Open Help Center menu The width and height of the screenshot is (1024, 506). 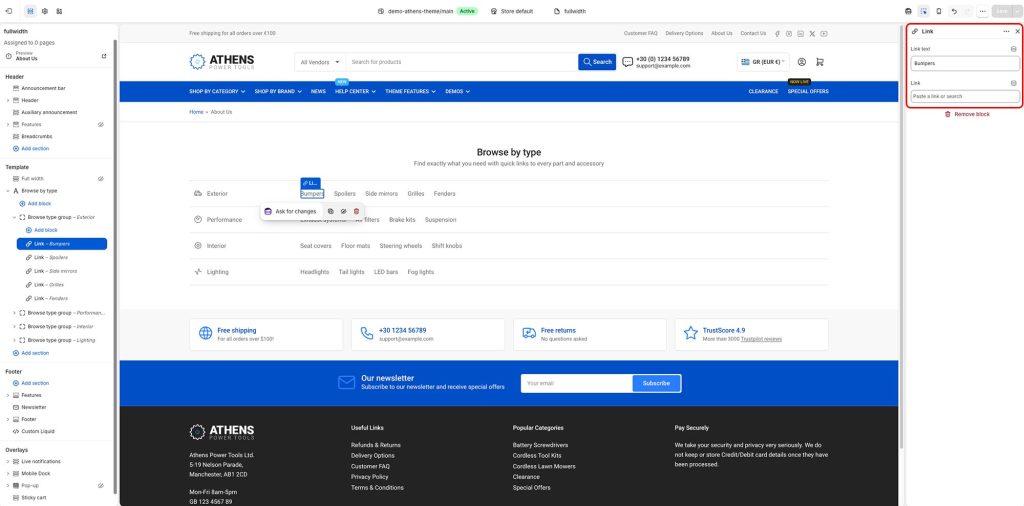coord(355,91)
